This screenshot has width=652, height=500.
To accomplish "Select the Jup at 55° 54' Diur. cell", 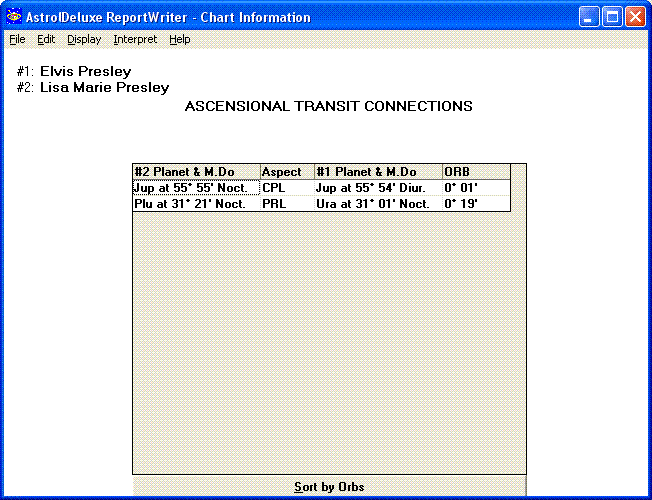I will (x=378, y=188).
